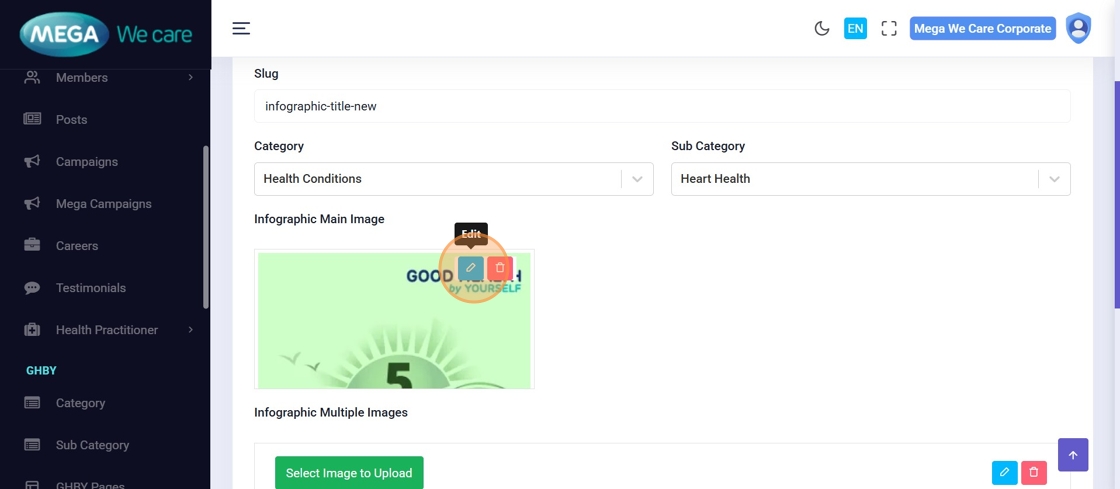
Task: Open user avatar profile menu
Action: [x=1078, y=28]
